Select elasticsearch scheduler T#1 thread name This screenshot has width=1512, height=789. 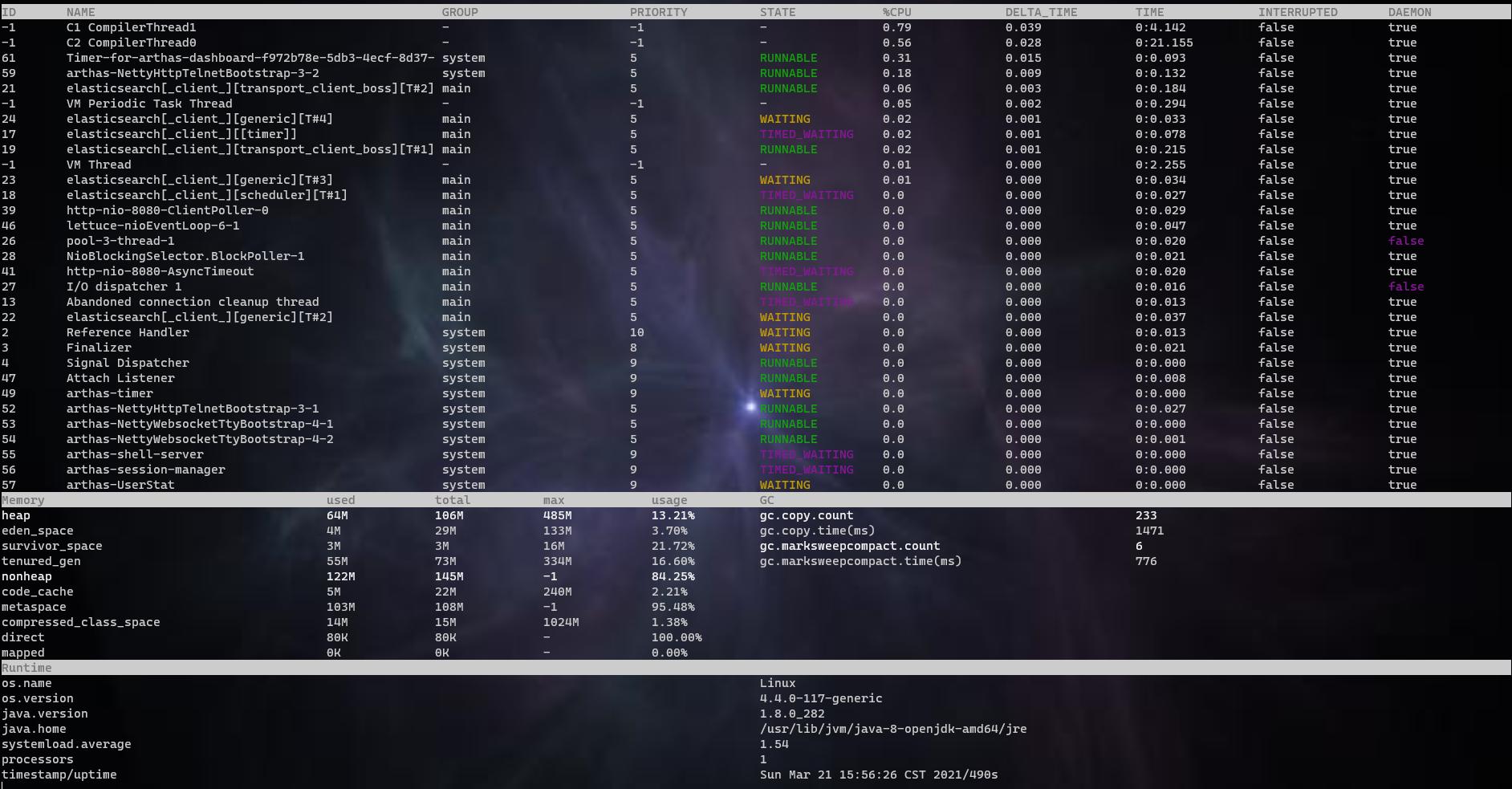pos(207,195)
